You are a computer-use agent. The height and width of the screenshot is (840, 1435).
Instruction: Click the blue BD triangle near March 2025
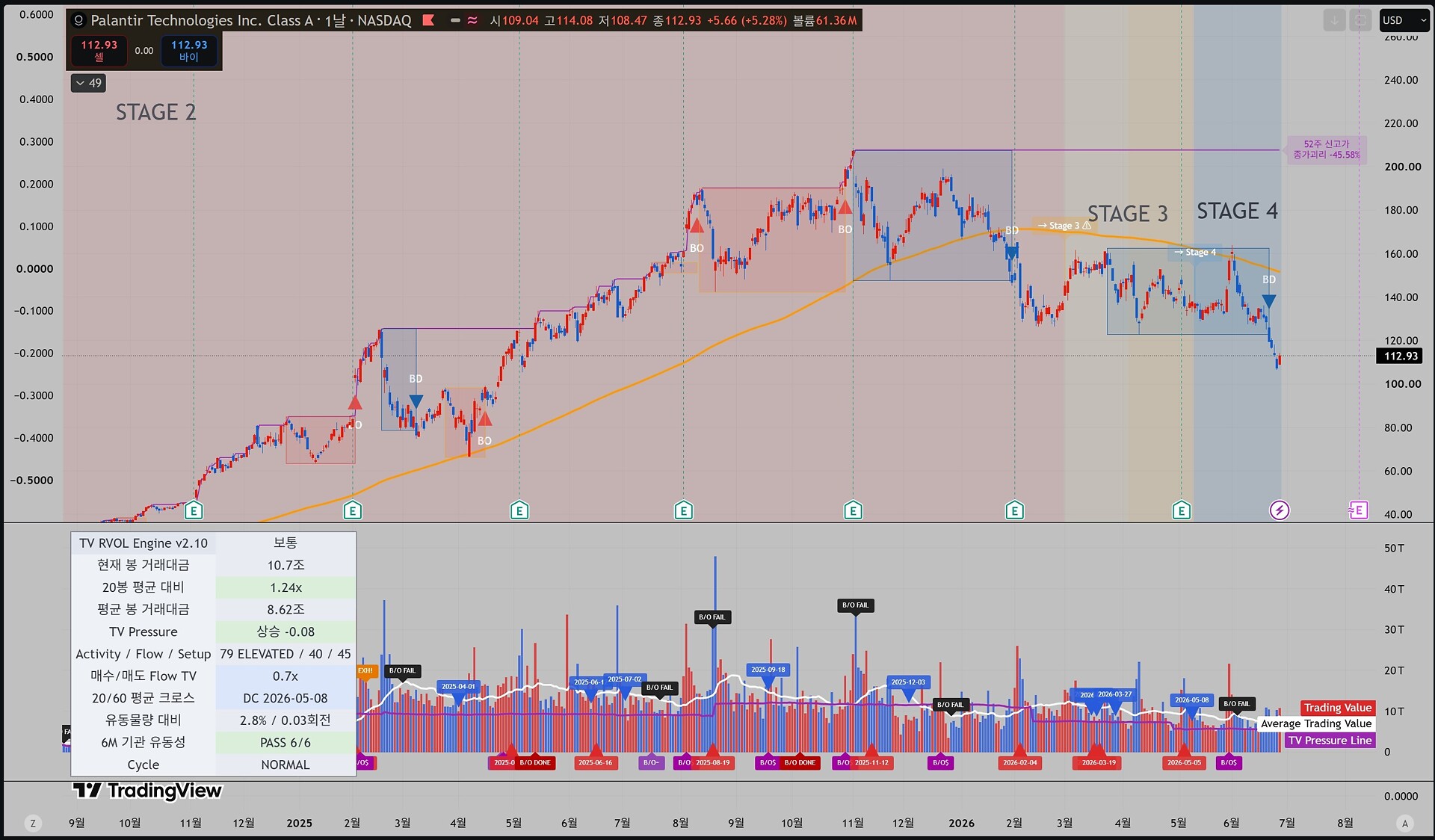pyautogui.click(x=416, y=401)
